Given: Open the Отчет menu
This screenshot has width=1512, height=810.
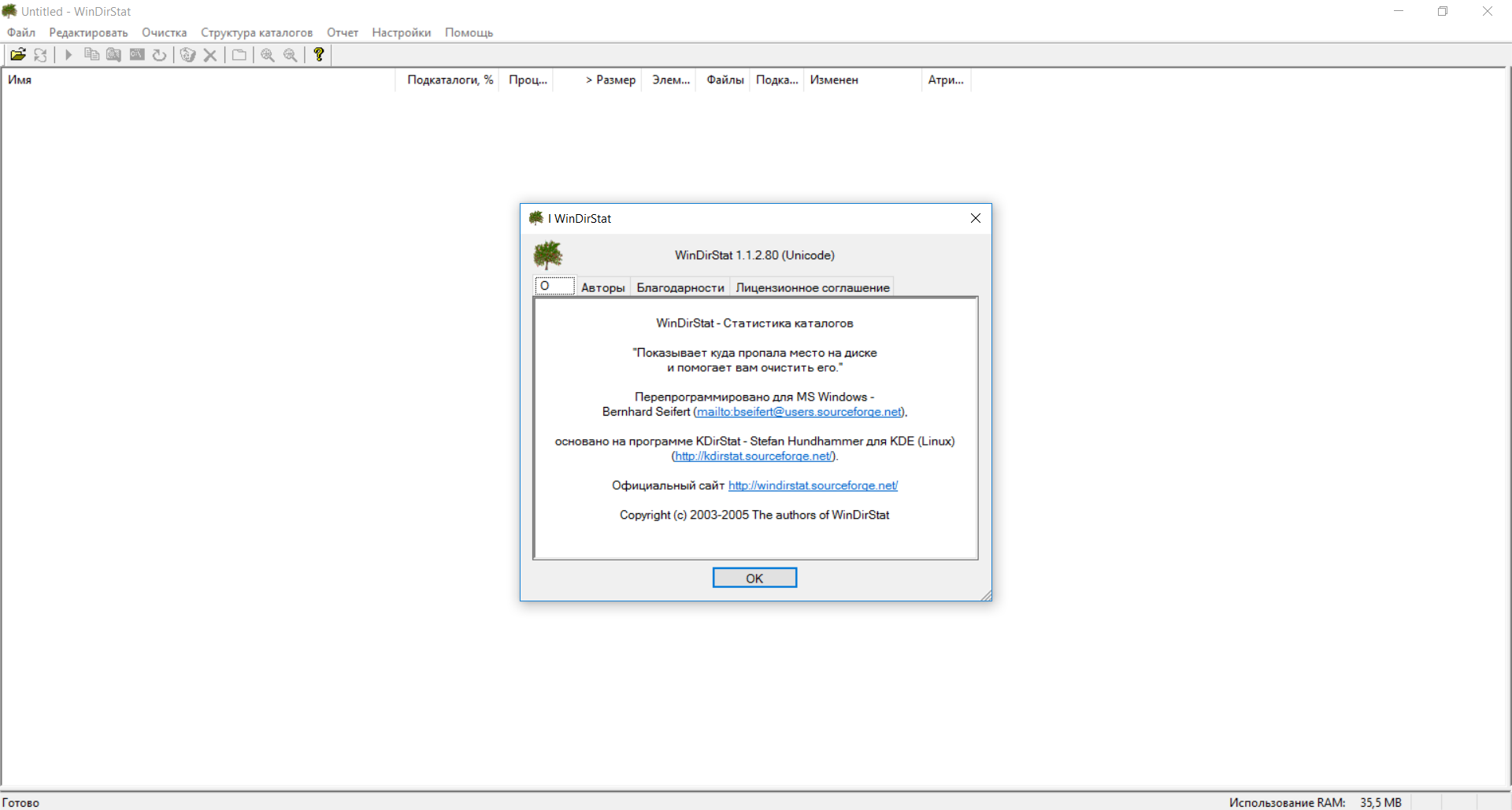Looking at the screenshot, I should [343, 32].
